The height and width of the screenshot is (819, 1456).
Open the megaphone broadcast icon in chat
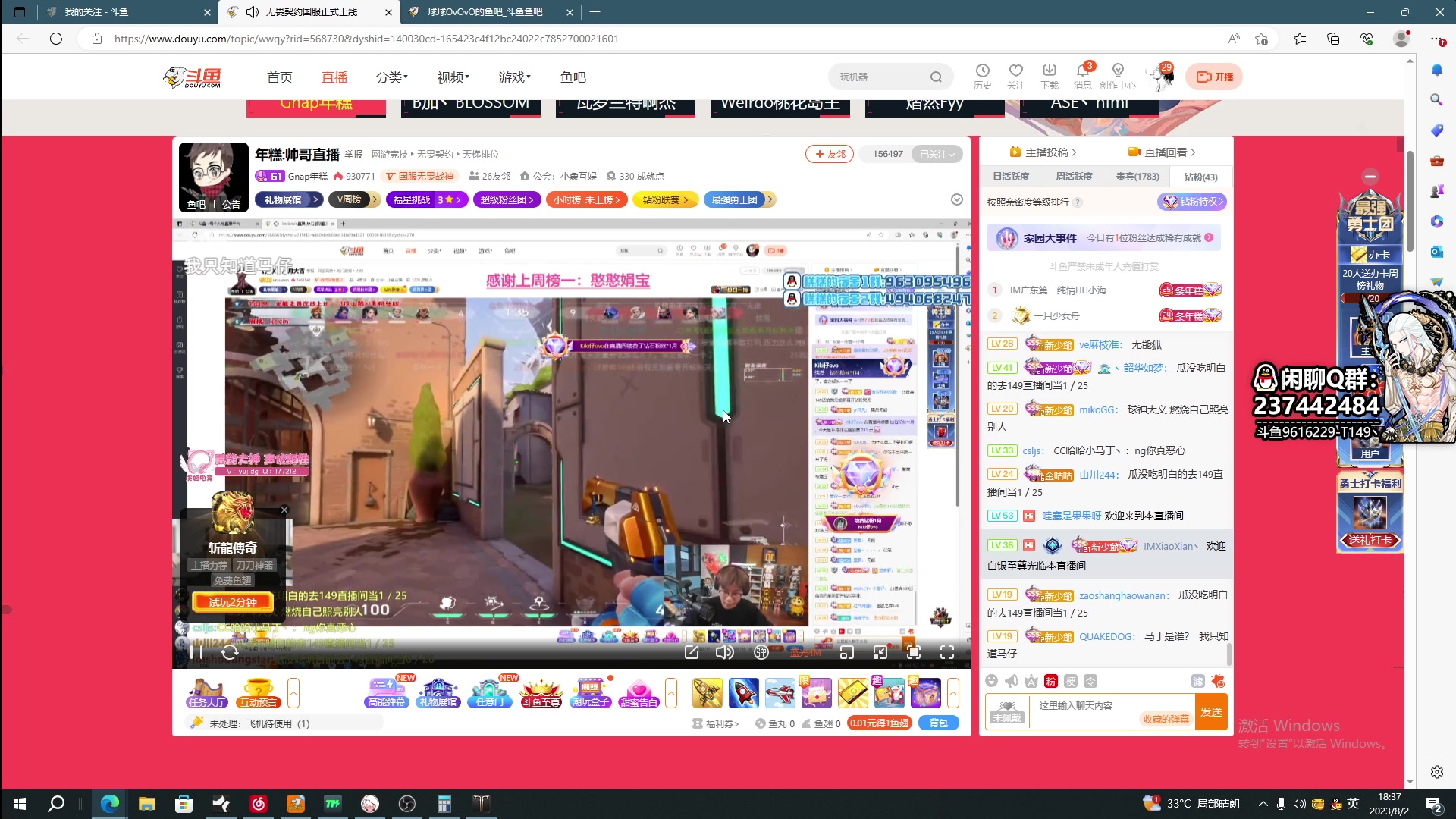1011,681
